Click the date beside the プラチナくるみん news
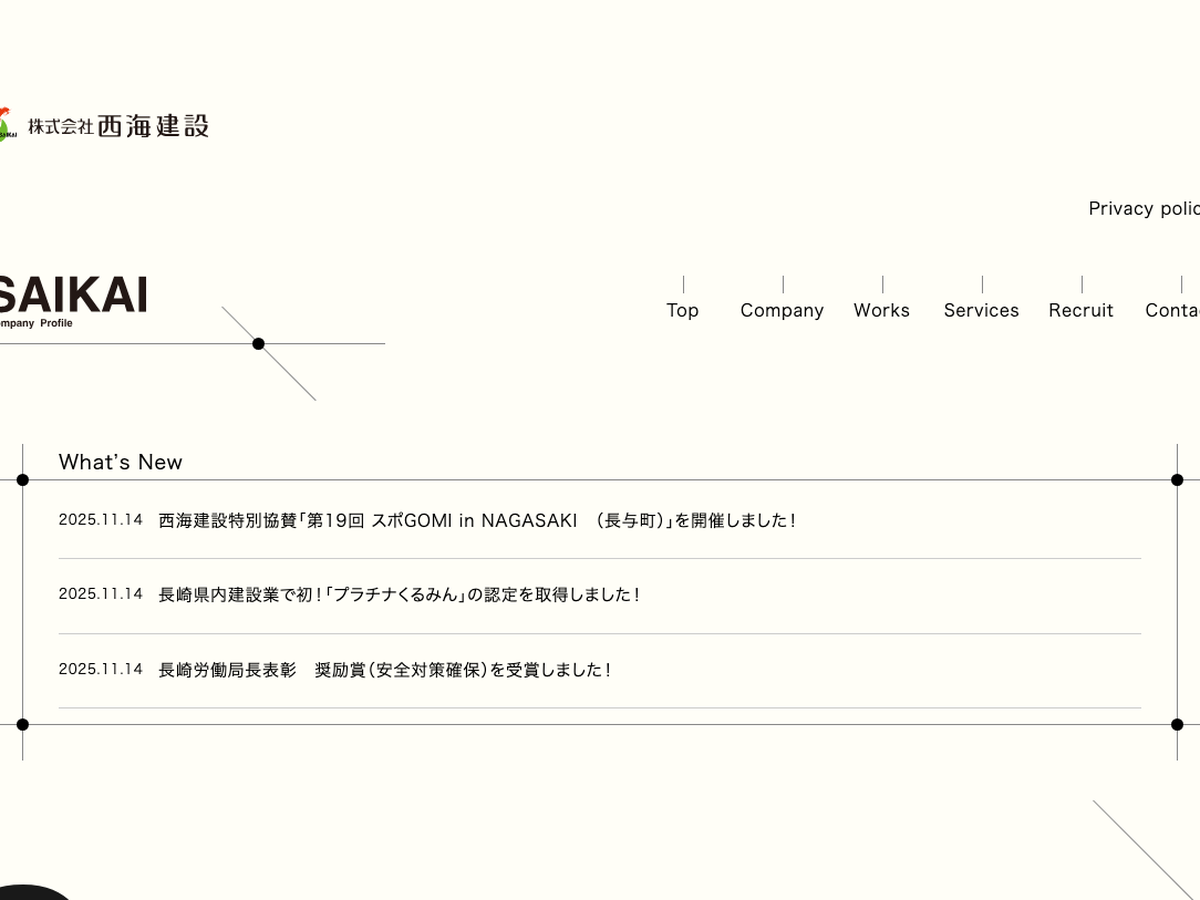 101,594
